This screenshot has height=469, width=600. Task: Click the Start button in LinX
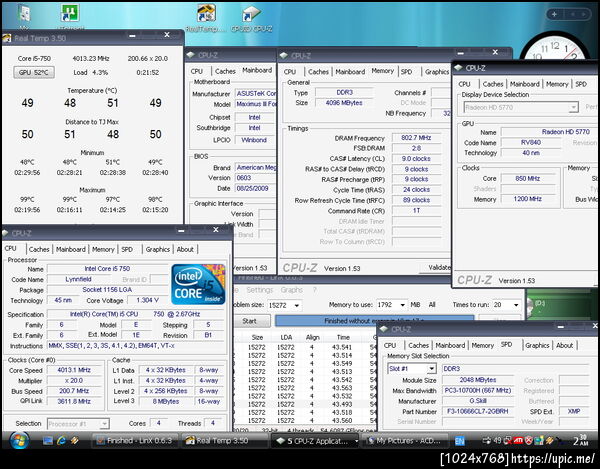(251, 321)
